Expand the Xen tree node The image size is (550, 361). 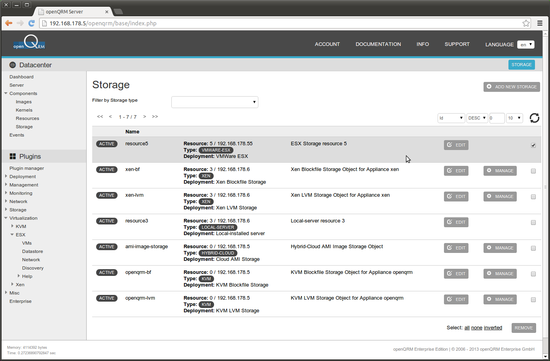click(x=12, y=284)
